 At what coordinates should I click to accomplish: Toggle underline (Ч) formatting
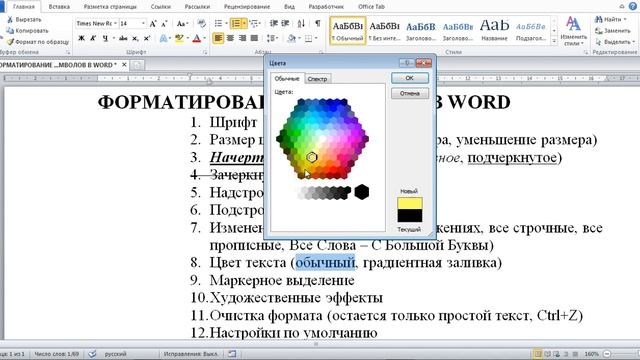(x=105, y=38)
